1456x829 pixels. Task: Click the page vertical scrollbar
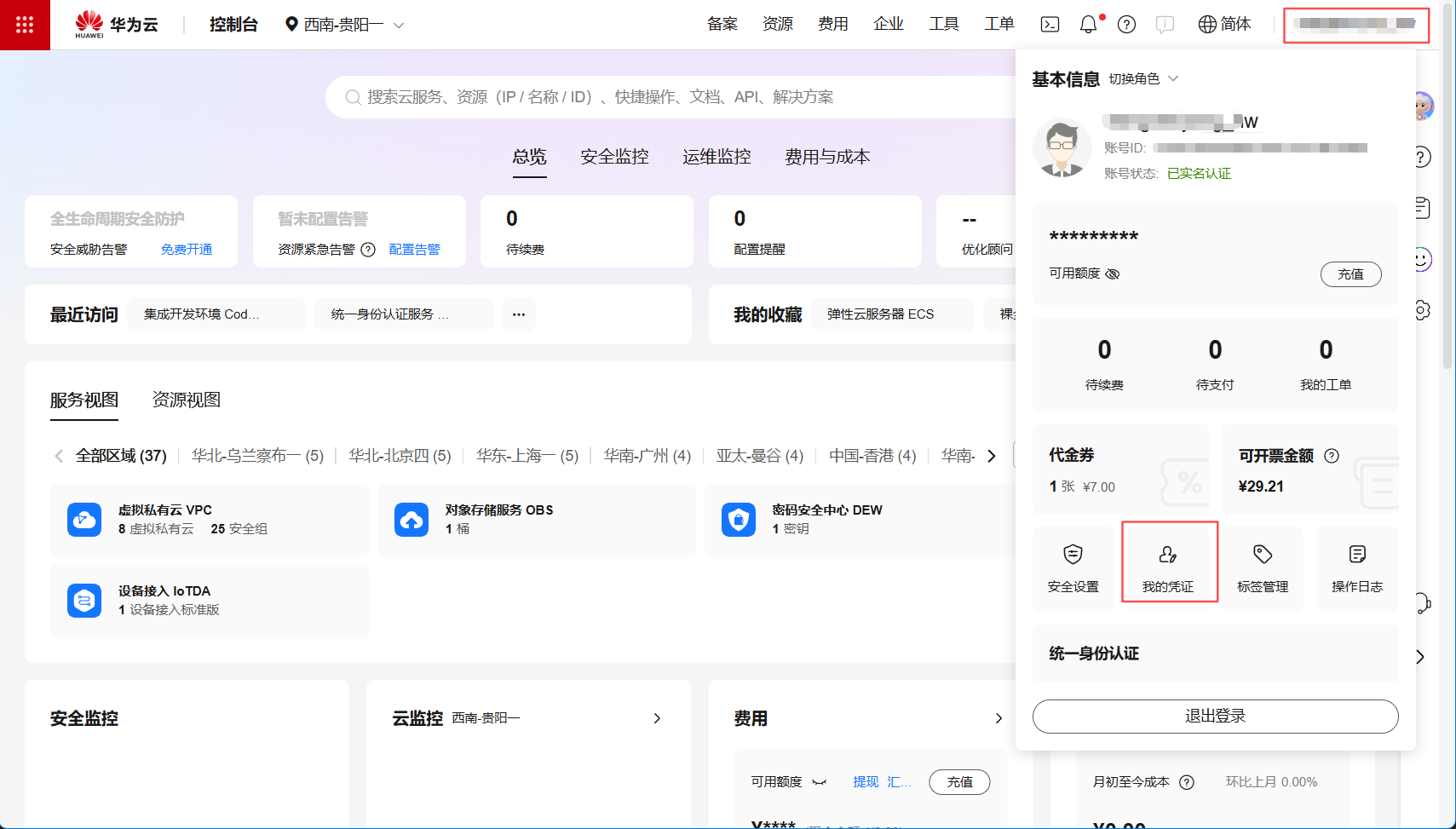pos(1447,187)
